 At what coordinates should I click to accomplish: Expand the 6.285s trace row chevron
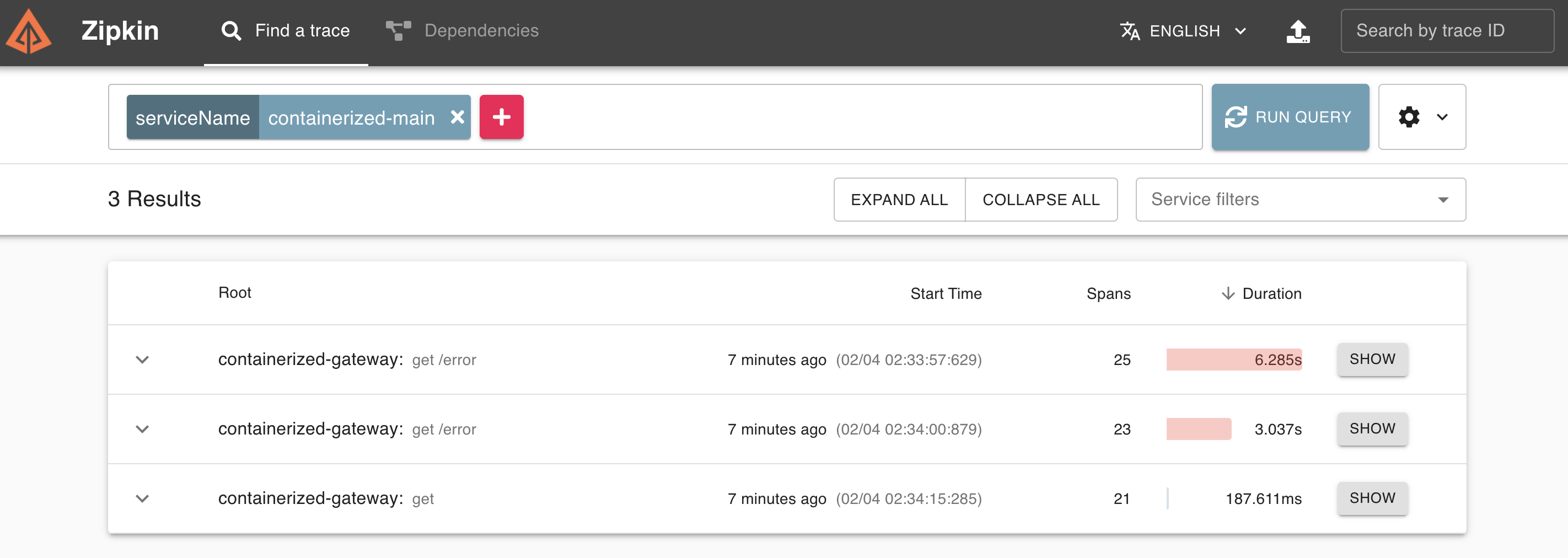coord(142,360)
